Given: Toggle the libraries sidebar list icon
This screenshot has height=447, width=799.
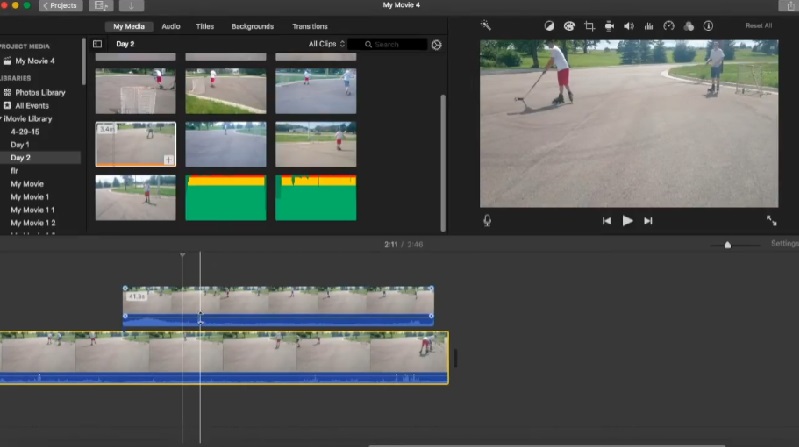Looking at the screenshot, I should click(x=97, y=44).
